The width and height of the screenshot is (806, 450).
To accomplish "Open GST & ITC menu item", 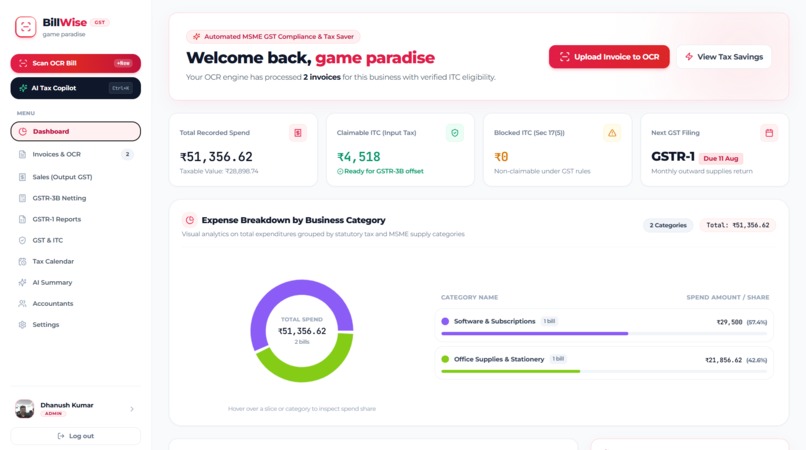I will 76,240.
